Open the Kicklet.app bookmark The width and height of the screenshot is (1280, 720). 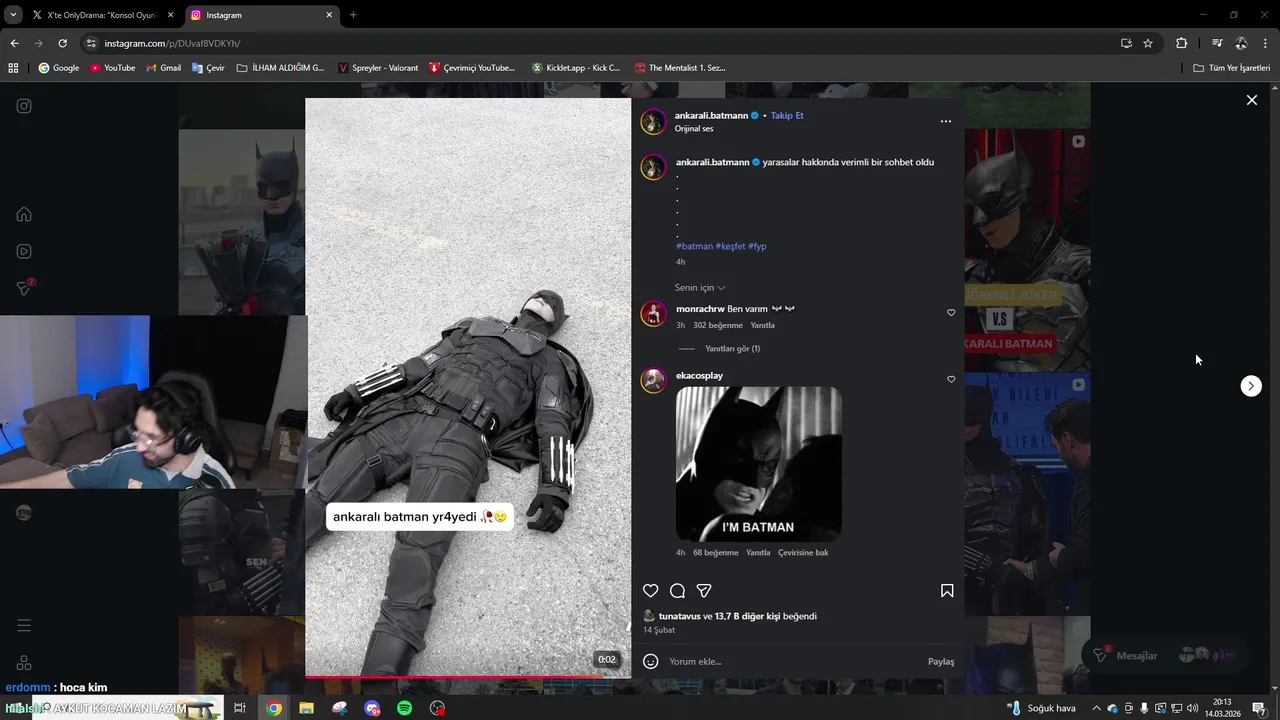coord(576,68)
